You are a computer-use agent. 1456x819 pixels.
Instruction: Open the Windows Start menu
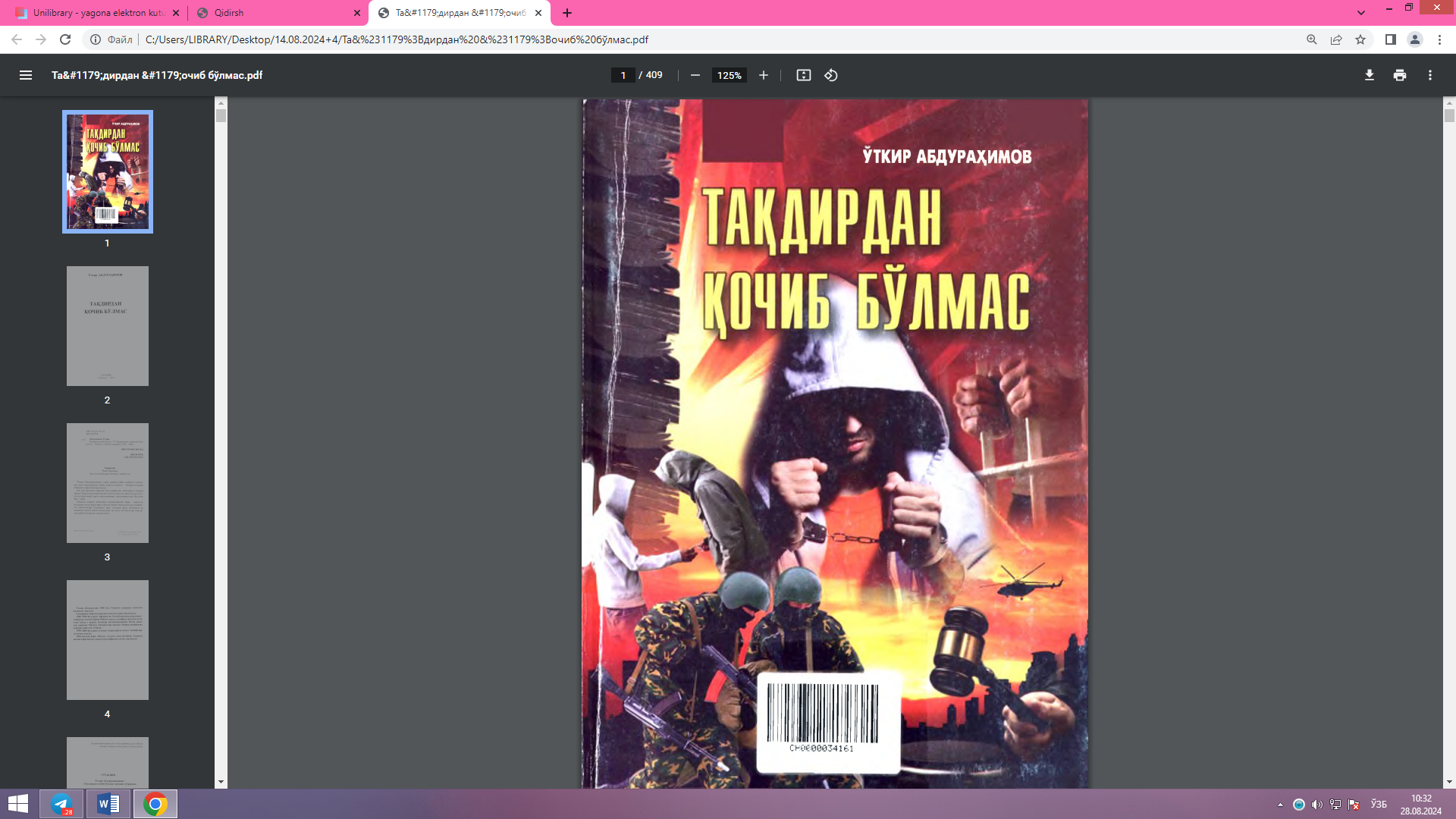click(18, 804)
